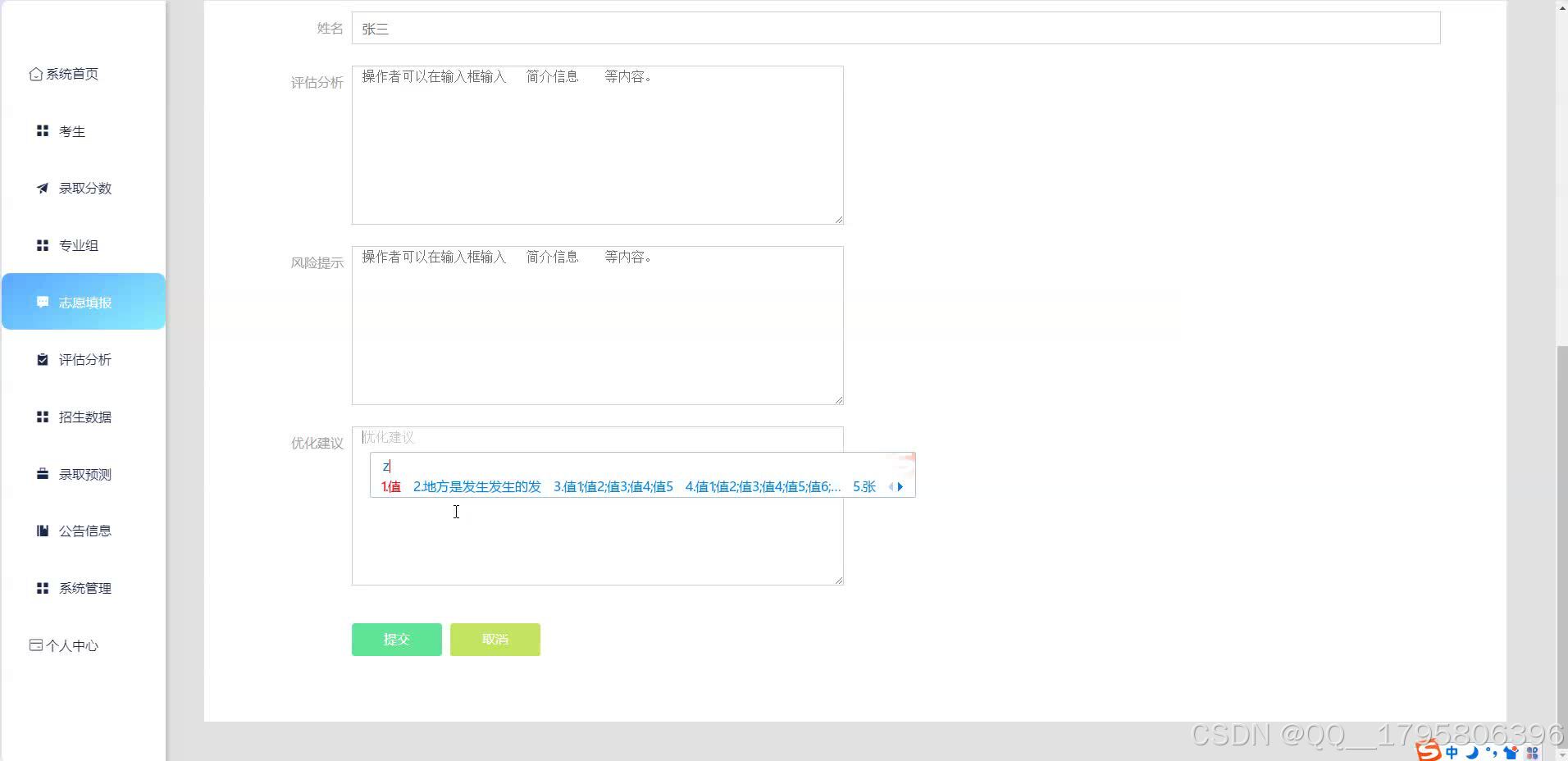Click the books icon for 公告信息

(x=43, y=531)
